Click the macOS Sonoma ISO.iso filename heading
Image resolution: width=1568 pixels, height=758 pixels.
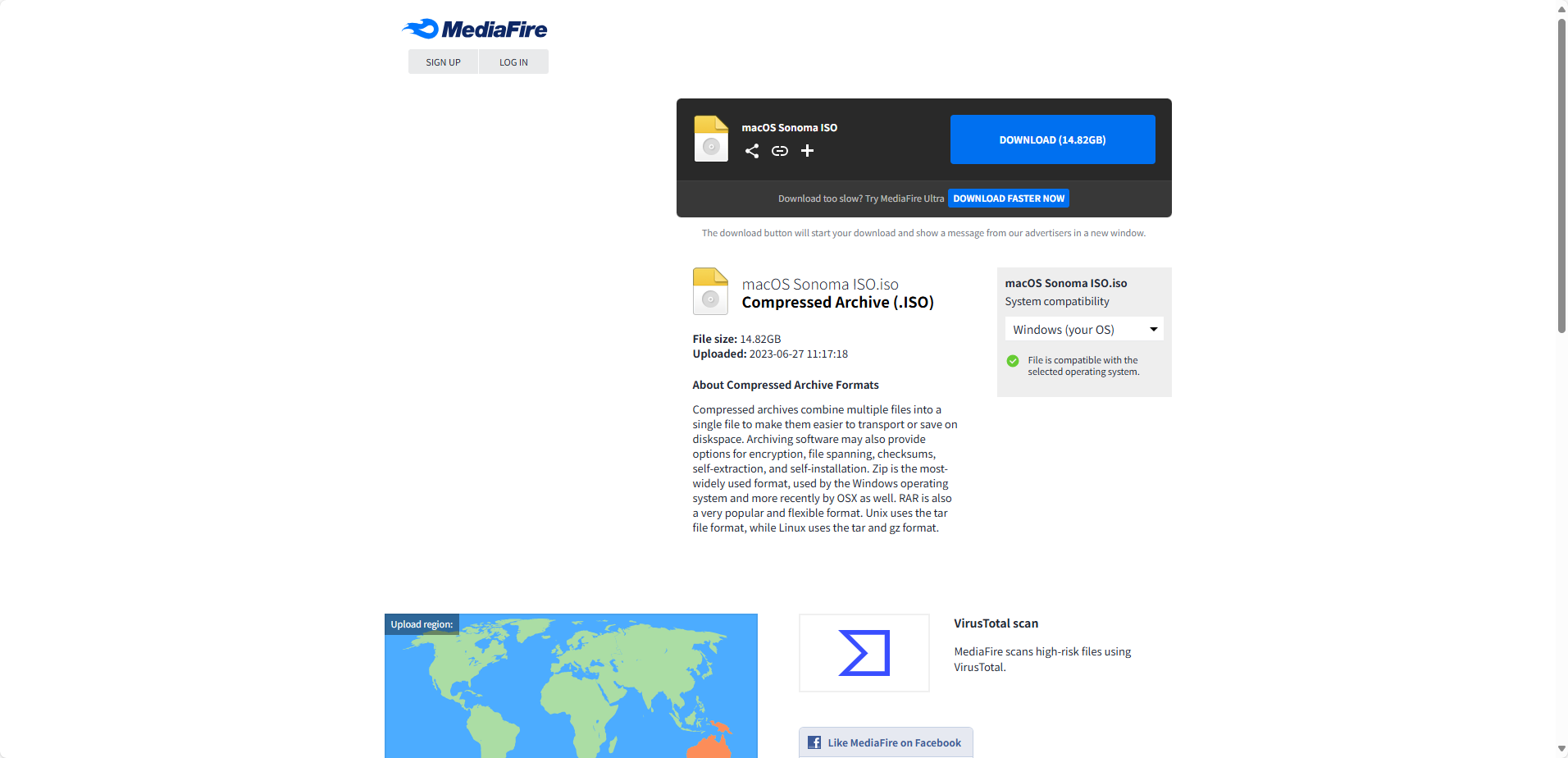point(820,285)
